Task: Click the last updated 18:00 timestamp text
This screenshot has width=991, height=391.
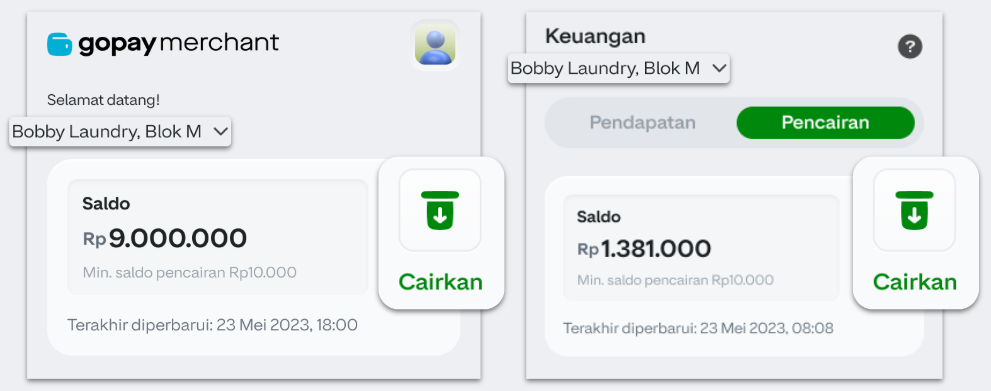Action: pyautogui.click(x=212, y=325)
